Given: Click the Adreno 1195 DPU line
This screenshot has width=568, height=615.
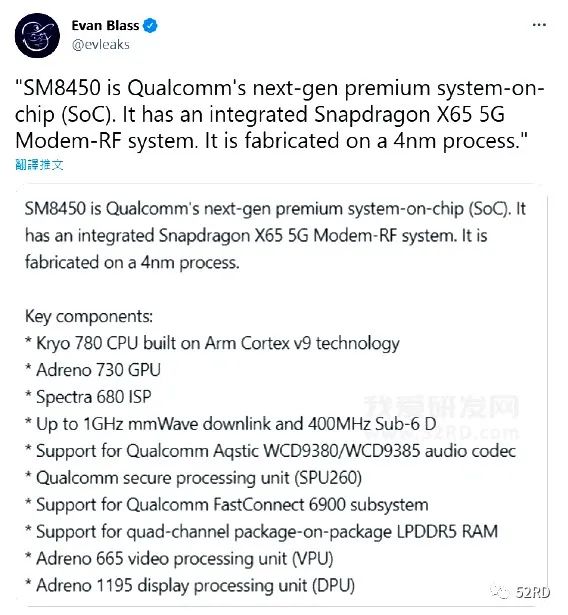Looking at the screenshot, I should [x=190, y=586].
